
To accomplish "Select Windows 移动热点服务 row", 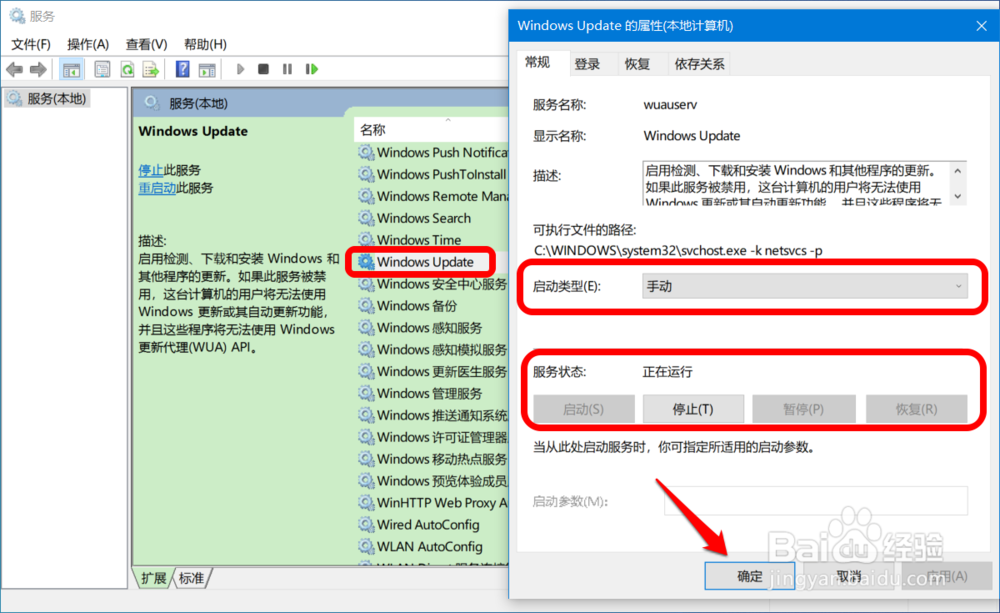I will [x=432, y=459].
